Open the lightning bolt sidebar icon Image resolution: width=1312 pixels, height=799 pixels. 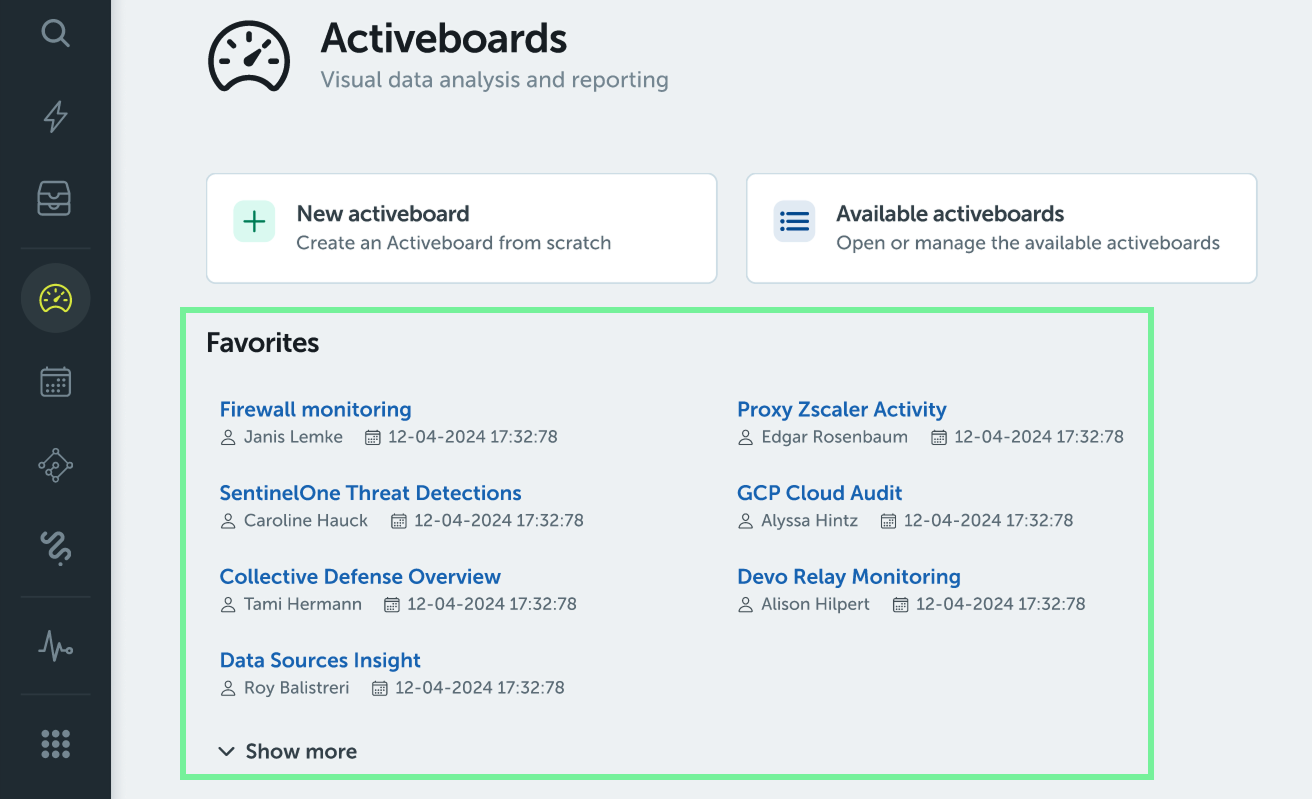[x=55, y=117]
